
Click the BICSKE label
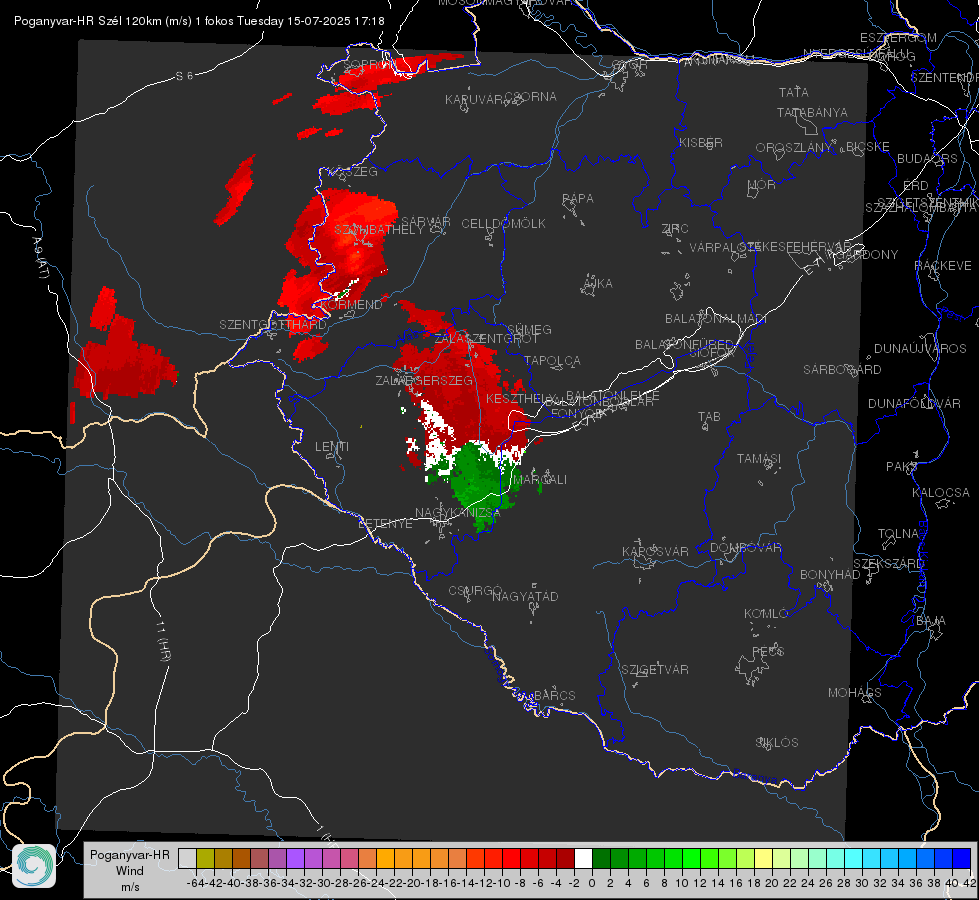pos(868,146)
